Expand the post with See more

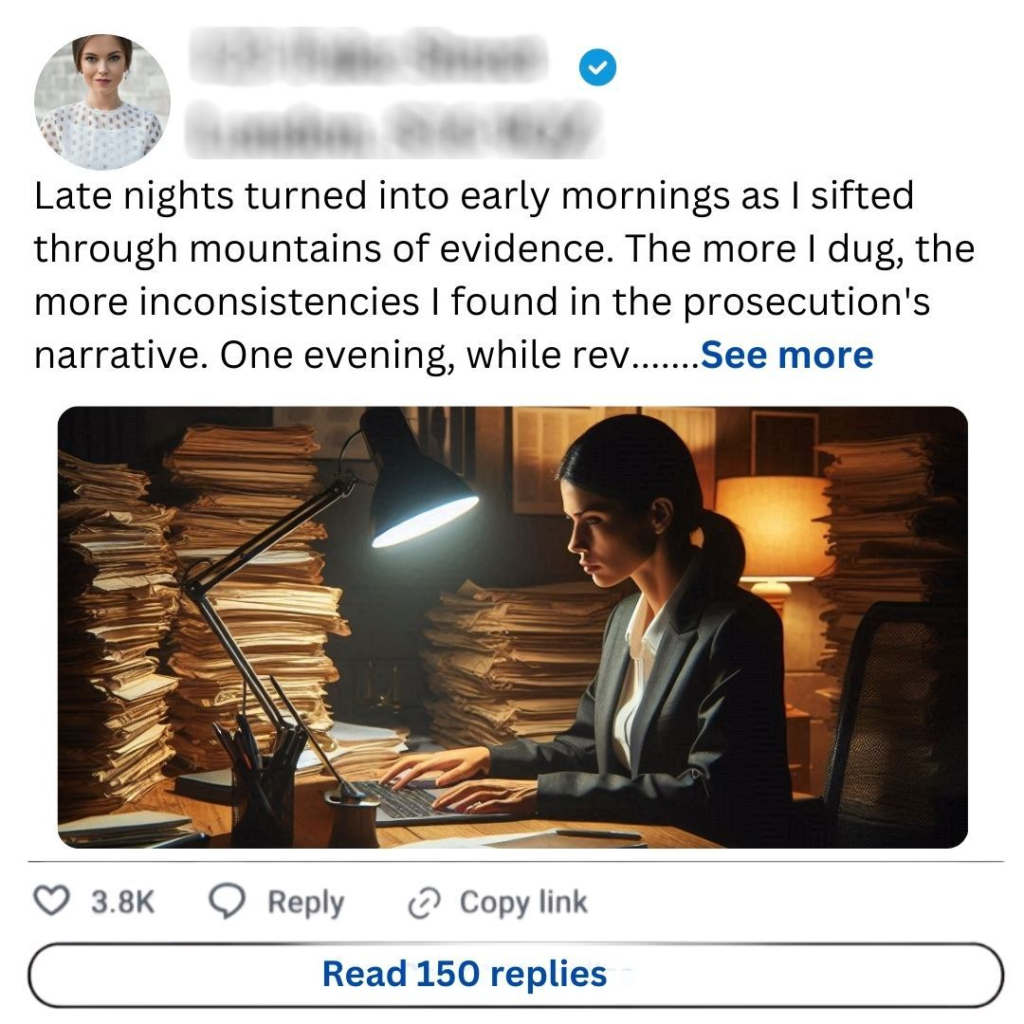tap(787, 355)
